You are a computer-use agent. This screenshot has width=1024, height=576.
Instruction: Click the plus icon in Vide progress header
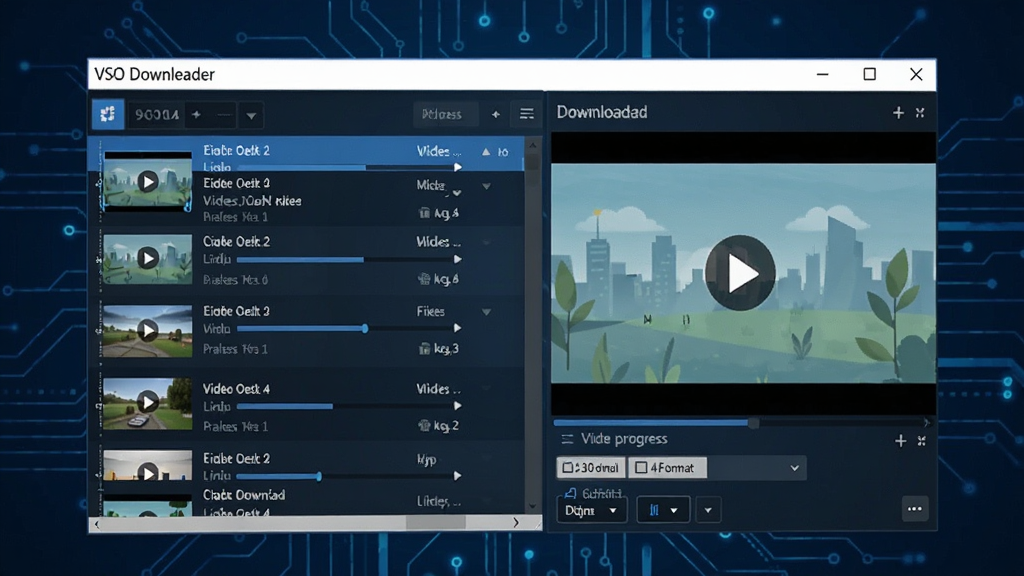pos(900,441)
